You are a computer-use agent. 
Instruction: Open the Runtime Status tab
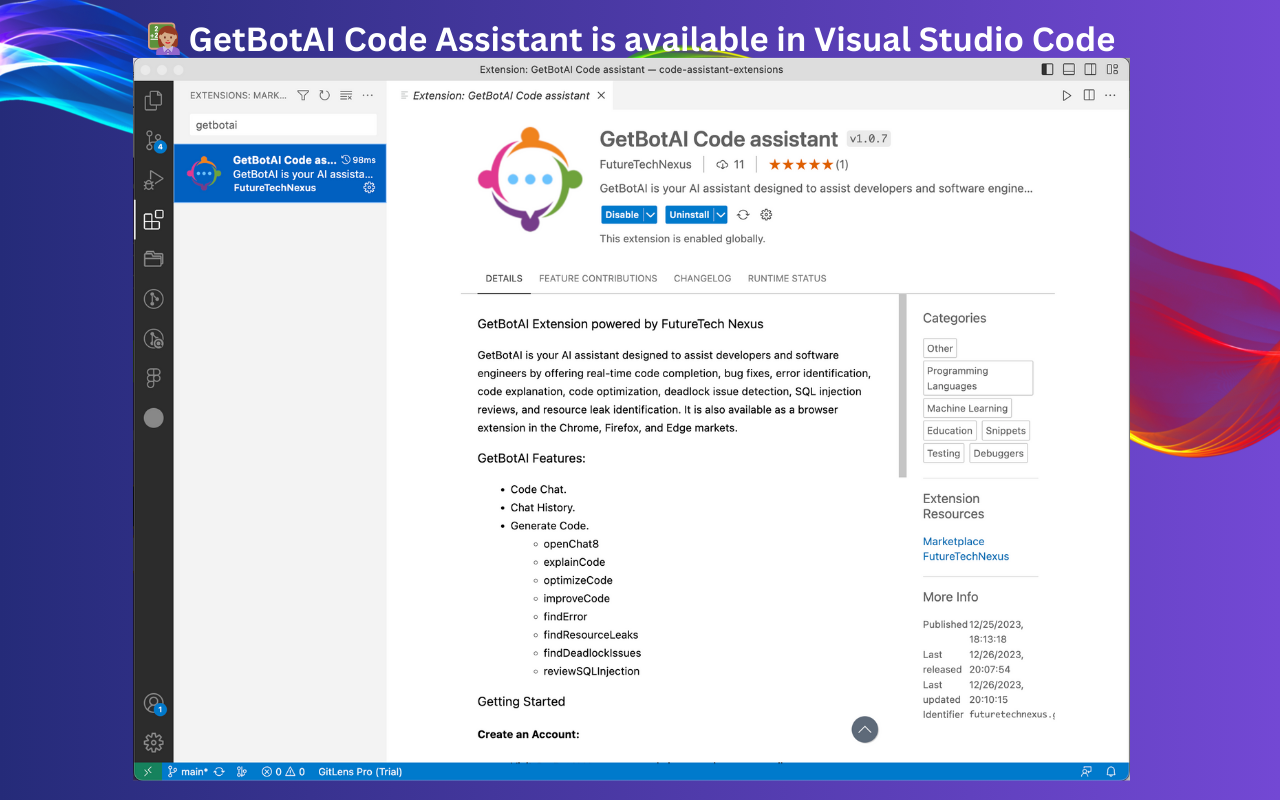[787, 278]
